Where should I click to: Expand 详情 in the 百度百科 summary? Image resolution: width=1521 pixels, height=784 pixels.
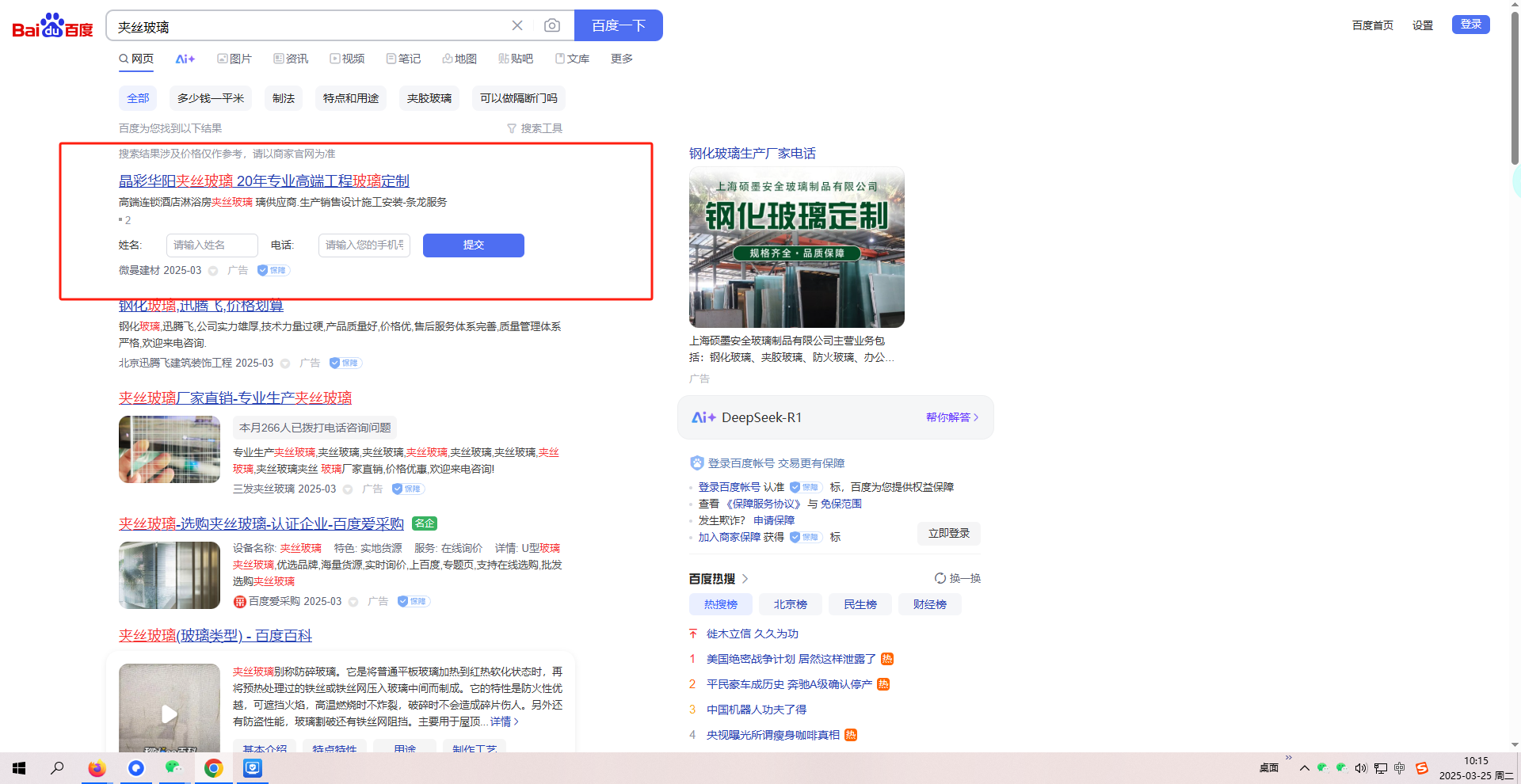[x=505, y=721]
